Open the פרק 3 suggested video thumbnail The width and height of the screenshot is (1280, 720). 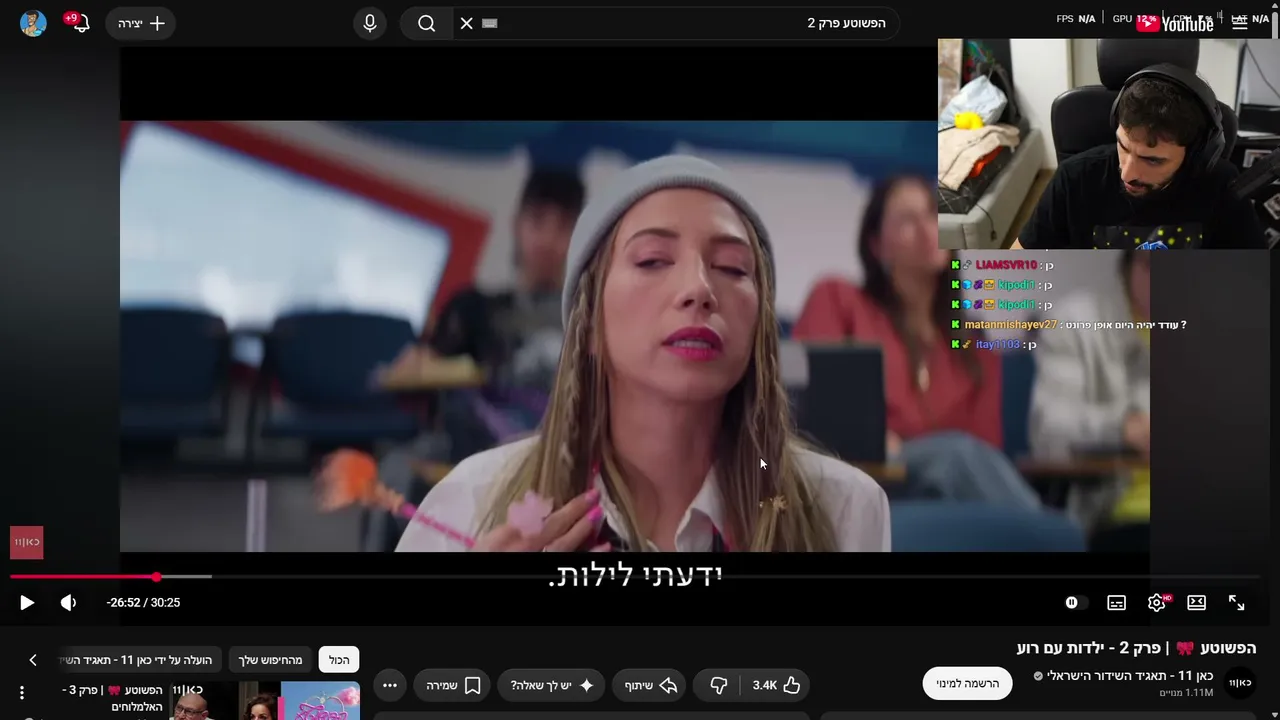[265, 700]
